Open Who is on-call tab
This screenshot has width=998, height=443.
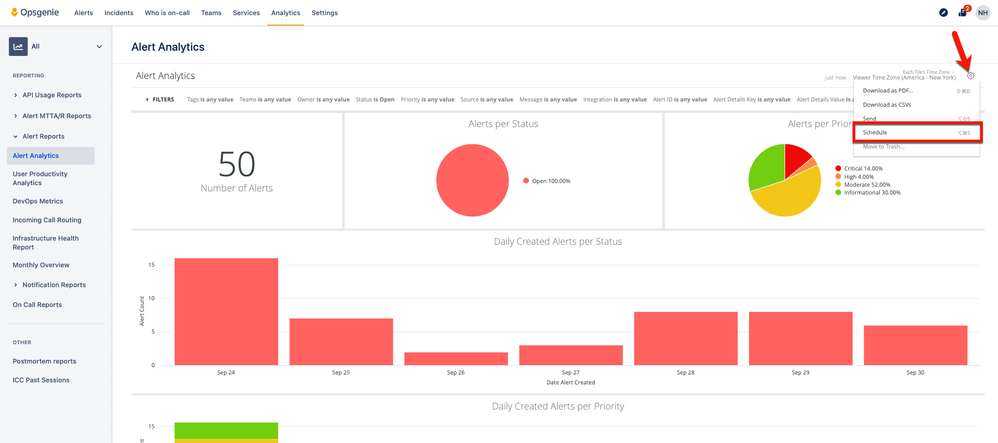tap(167, 13)
